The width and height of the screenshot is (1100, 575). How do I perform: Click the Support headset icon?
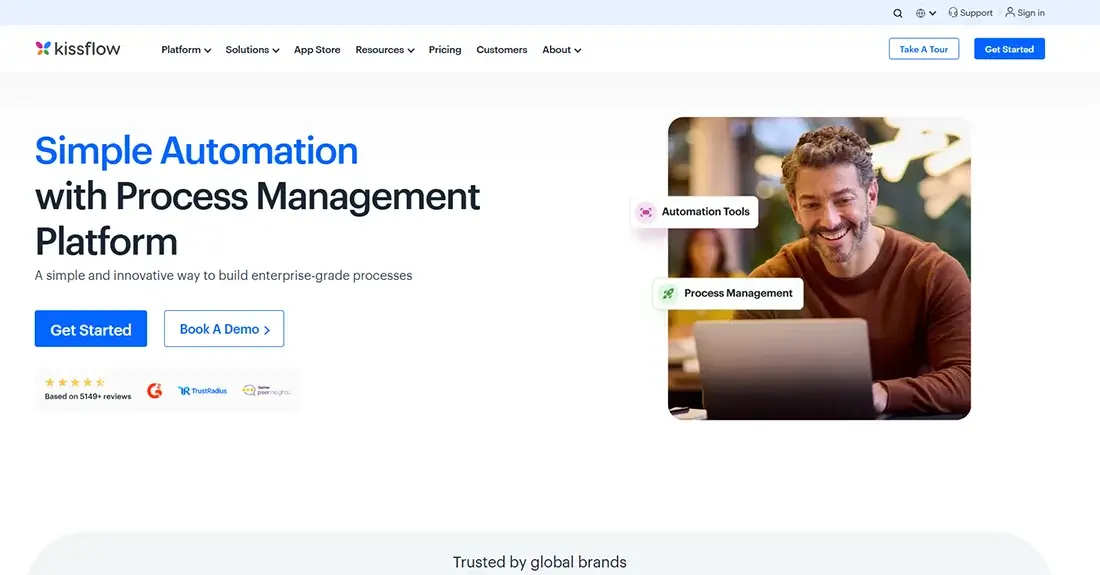[x=953, y=13]
